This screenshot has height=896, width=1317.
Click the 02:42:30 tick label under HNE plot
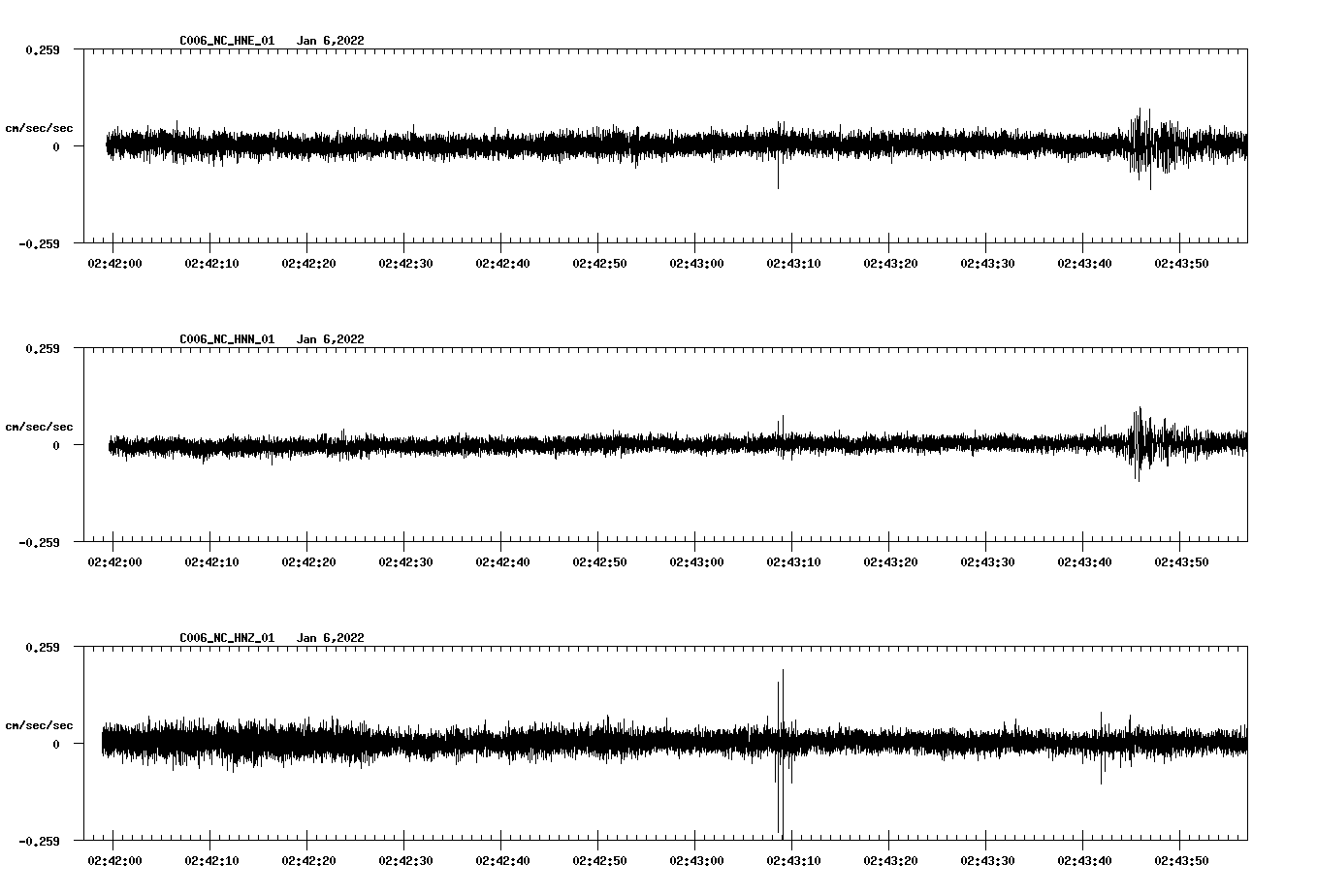pos(405,263)
